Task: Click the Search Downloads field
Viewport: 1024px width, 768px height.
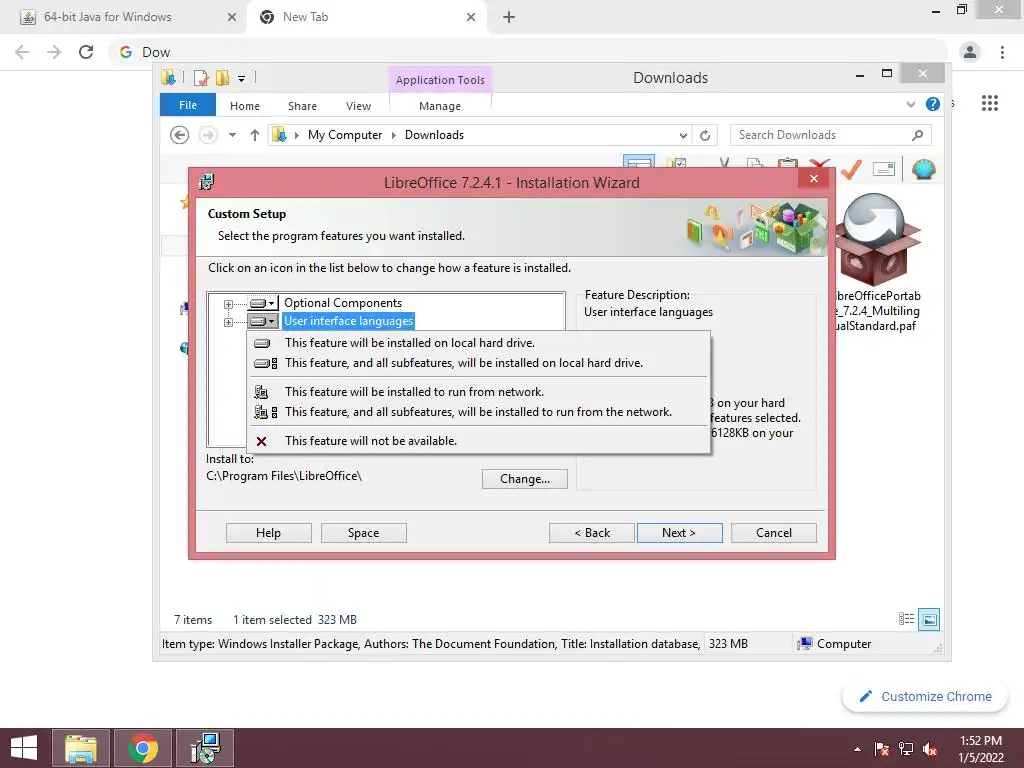Action: click(830, 135)
